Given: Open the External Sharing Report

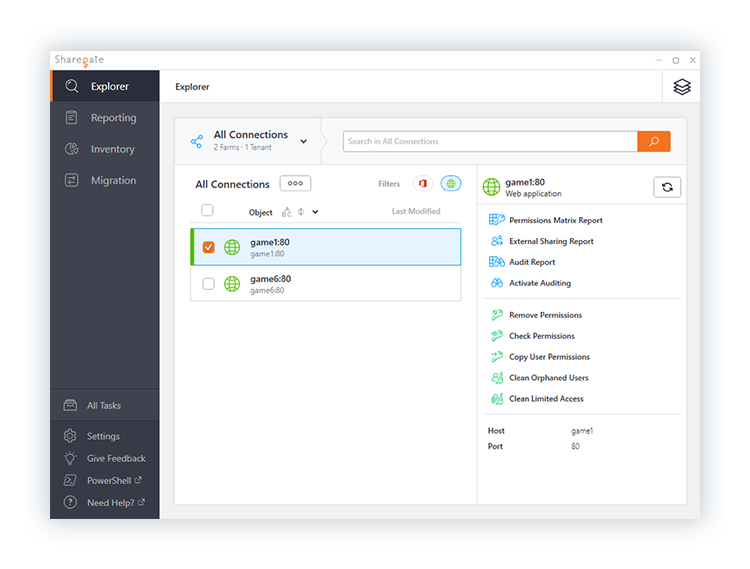Looking at the screenshot, I should click(551, 241).
